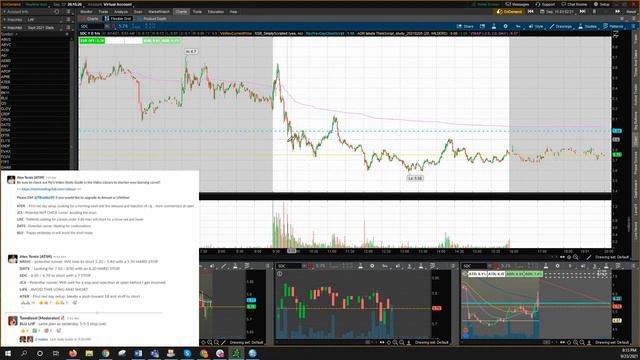Switch to the MarketWatch tab

(x=159, y=11)
